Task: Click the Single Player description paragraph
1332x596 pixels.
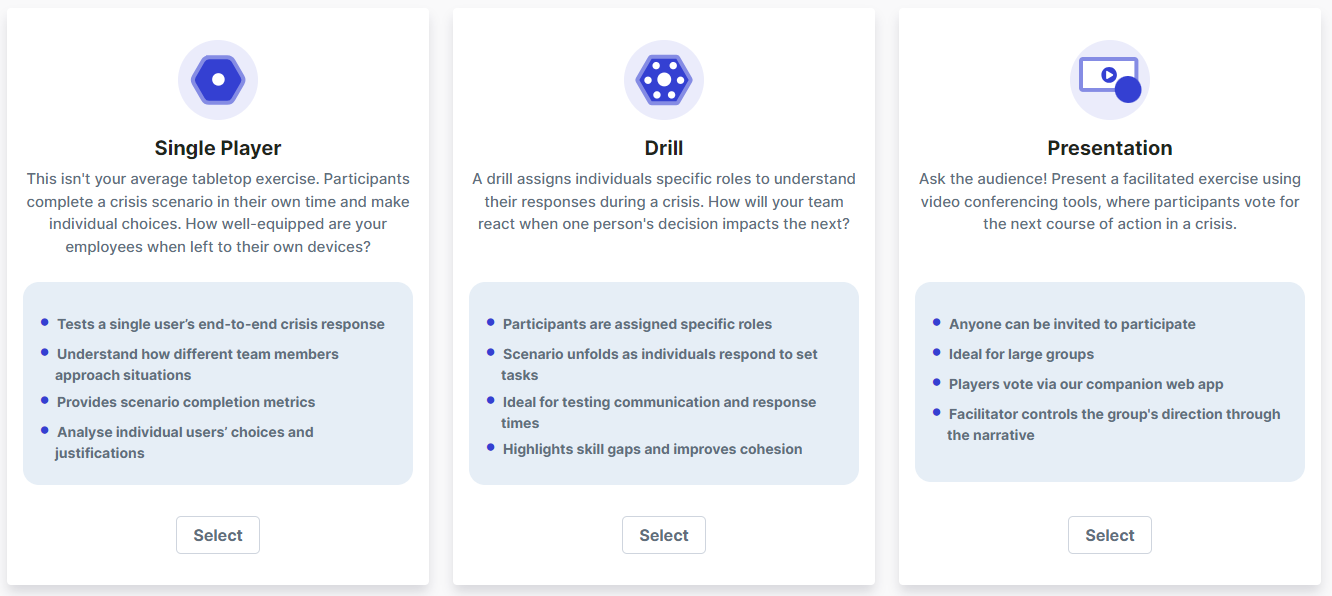Action: tap(218, 212)
